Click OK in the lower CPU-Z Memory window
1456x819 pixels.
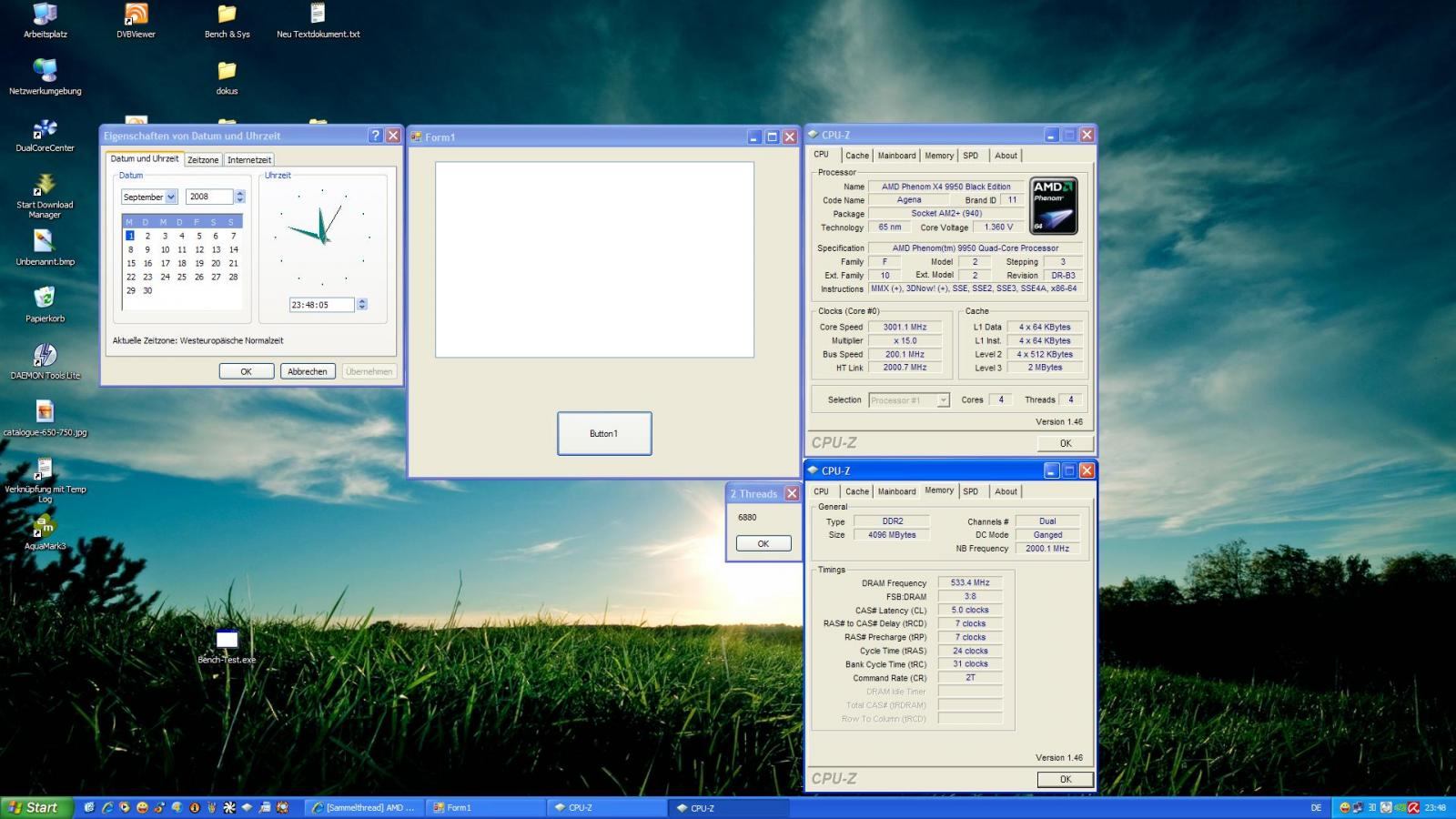coord(1066,779)
